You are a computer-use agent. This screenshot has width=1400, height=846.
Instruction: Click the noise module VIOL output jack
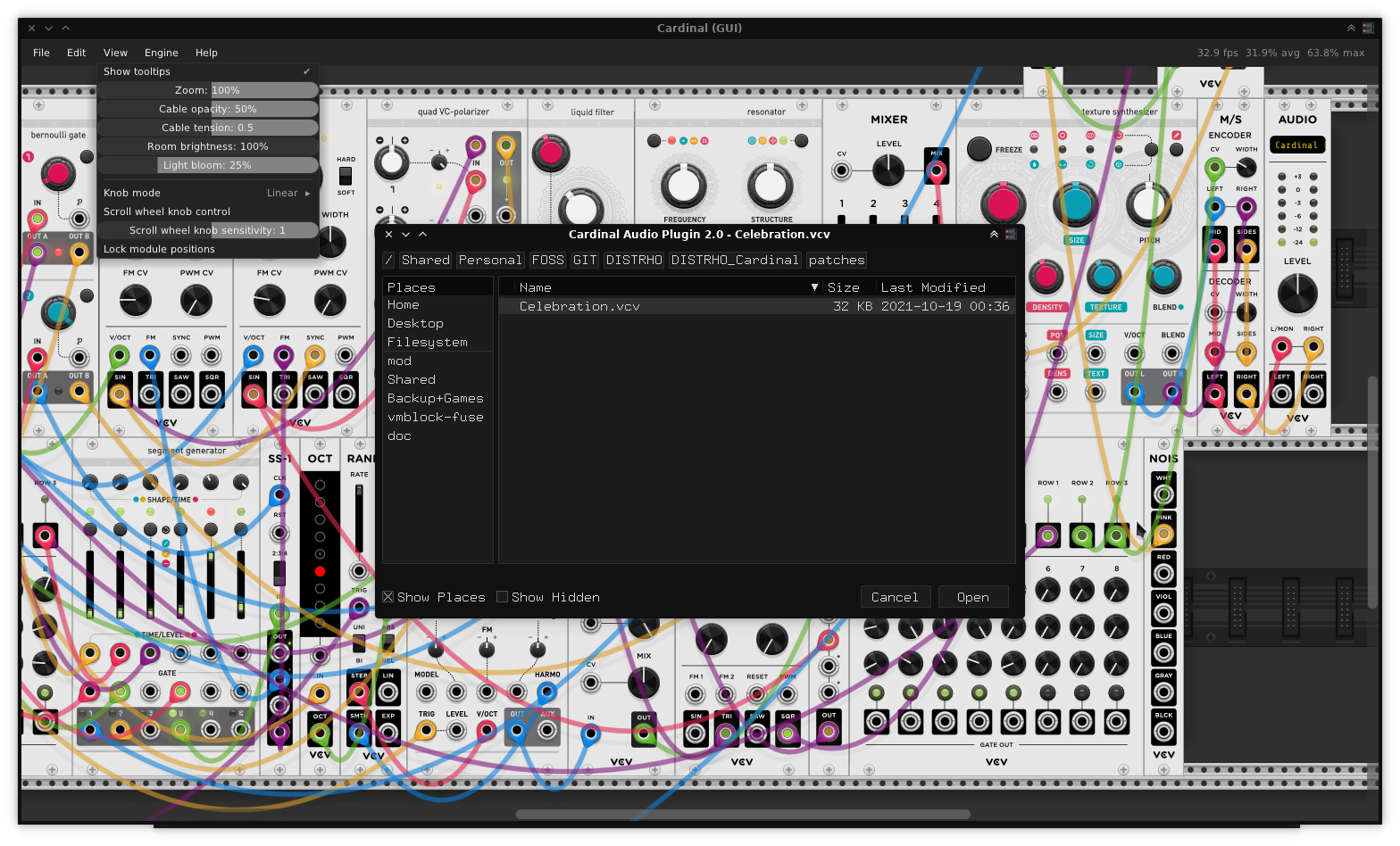[1163, 613]
